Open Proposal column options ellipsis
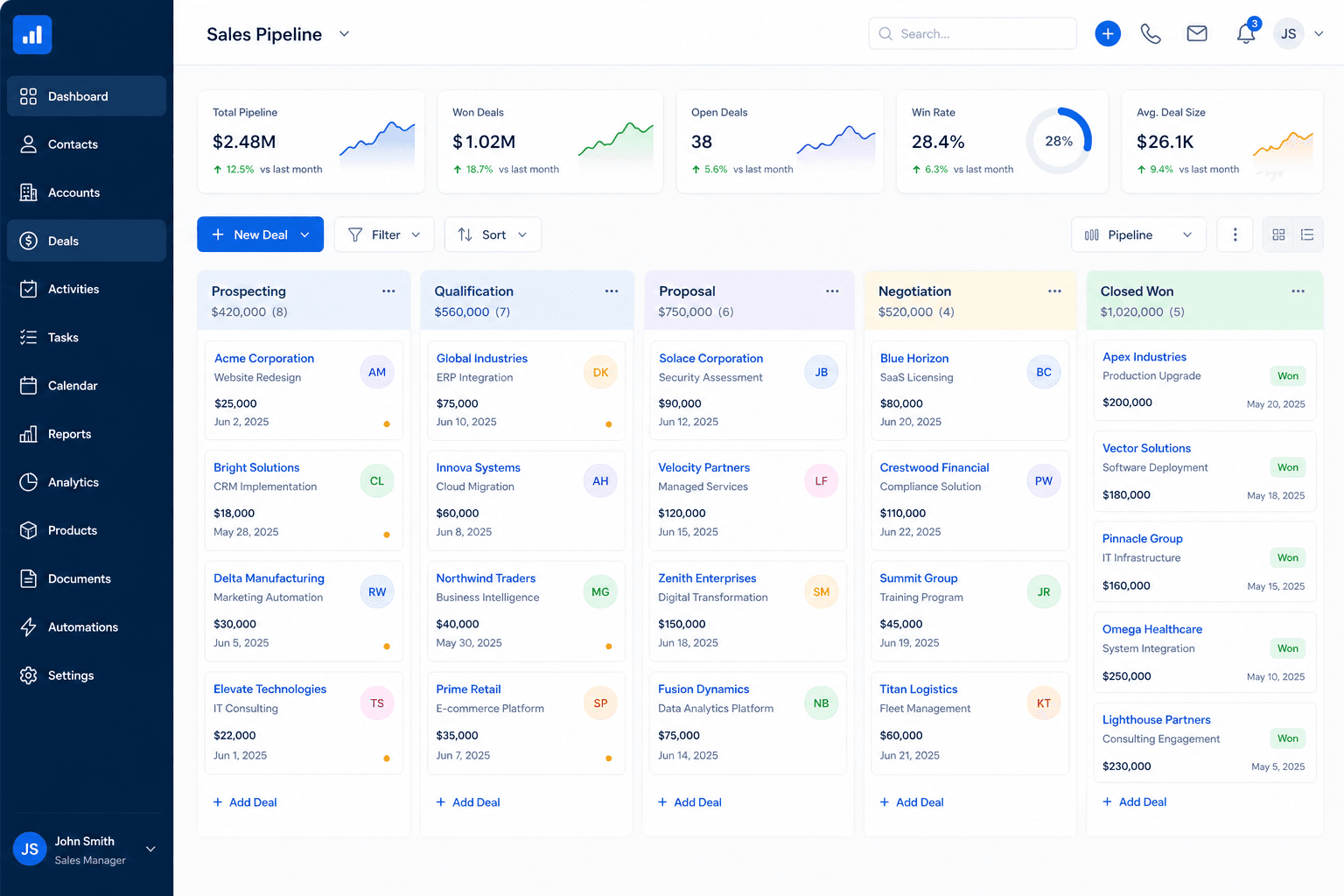Screen dimensions: 1344x896 click(832, 291)
